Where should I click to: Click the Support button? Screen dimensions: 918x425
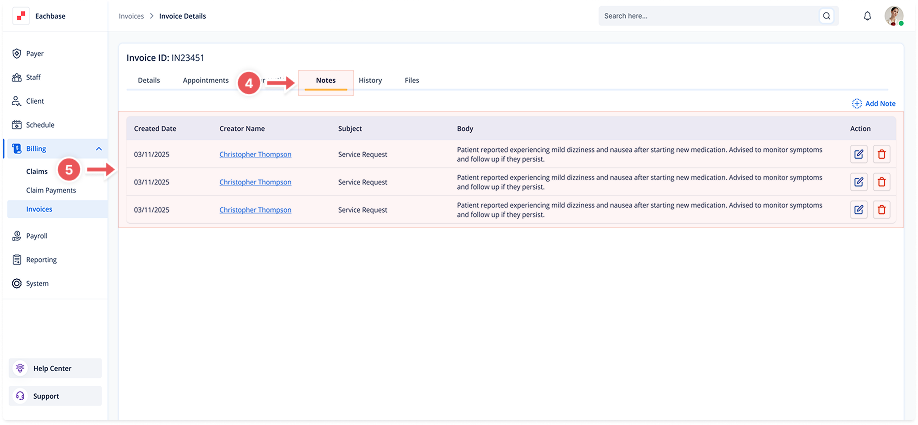point(46,396)
